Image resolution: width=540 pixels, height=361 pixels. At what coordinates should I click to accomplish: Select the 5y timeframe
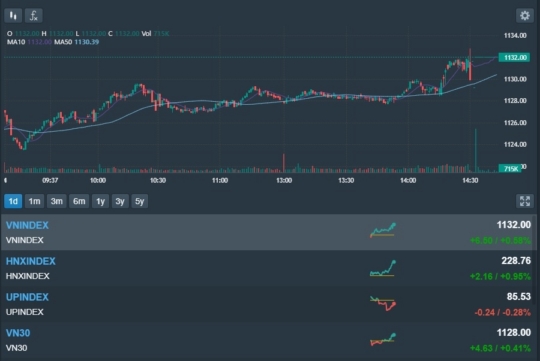[139, 201]
